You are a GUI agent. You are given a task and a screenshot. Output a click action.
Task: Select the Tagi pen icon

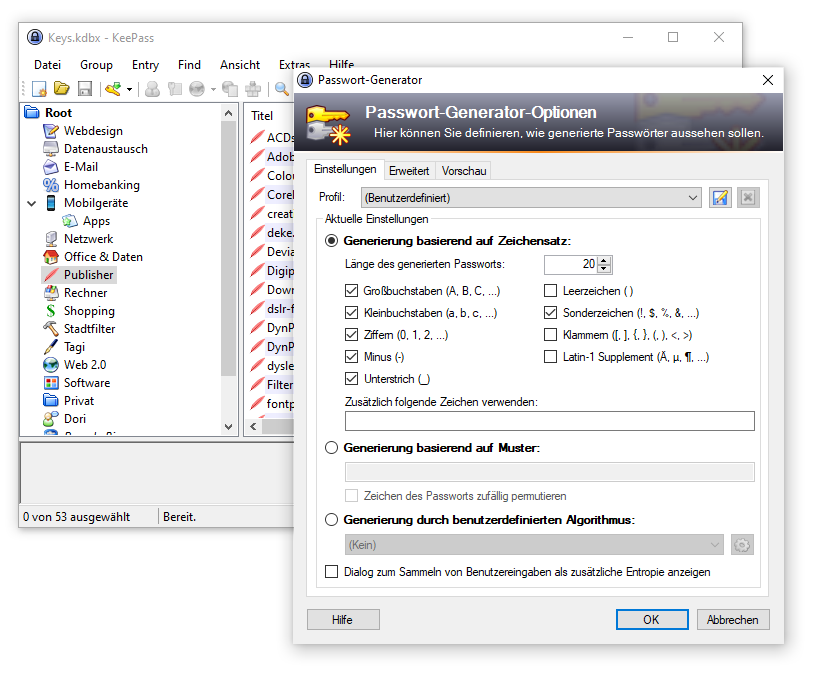pos(51,347)
